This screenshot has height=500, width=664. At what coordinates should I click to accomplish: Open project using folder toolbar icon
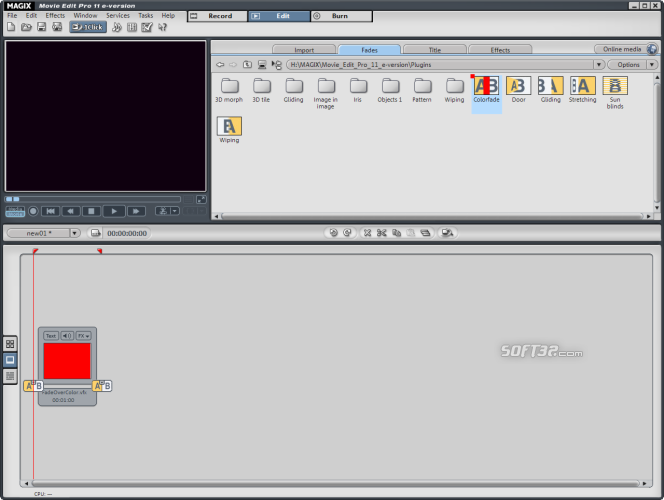26,27
